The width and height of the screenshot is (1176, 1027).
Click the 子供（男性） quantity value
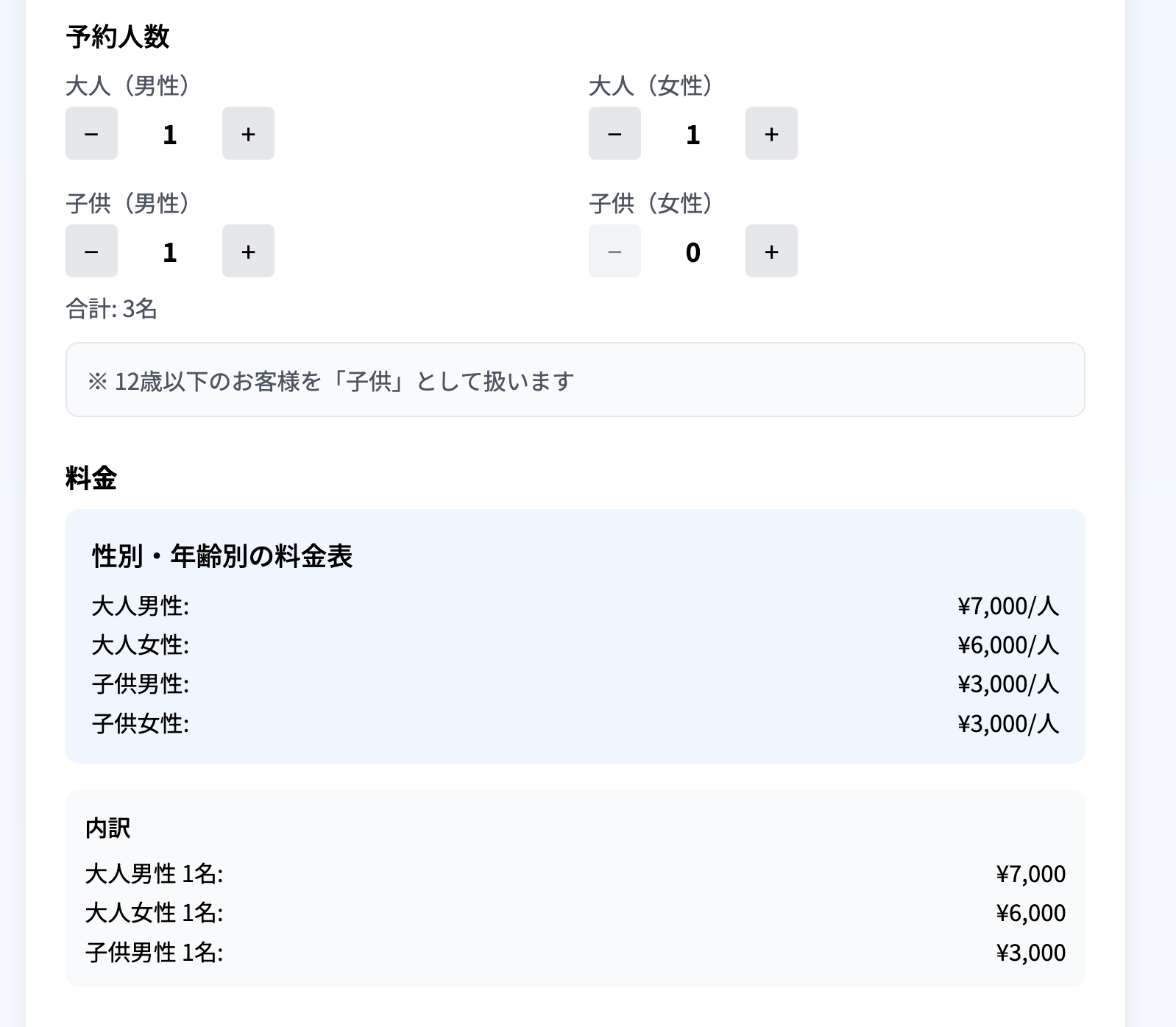pos(170,252)
